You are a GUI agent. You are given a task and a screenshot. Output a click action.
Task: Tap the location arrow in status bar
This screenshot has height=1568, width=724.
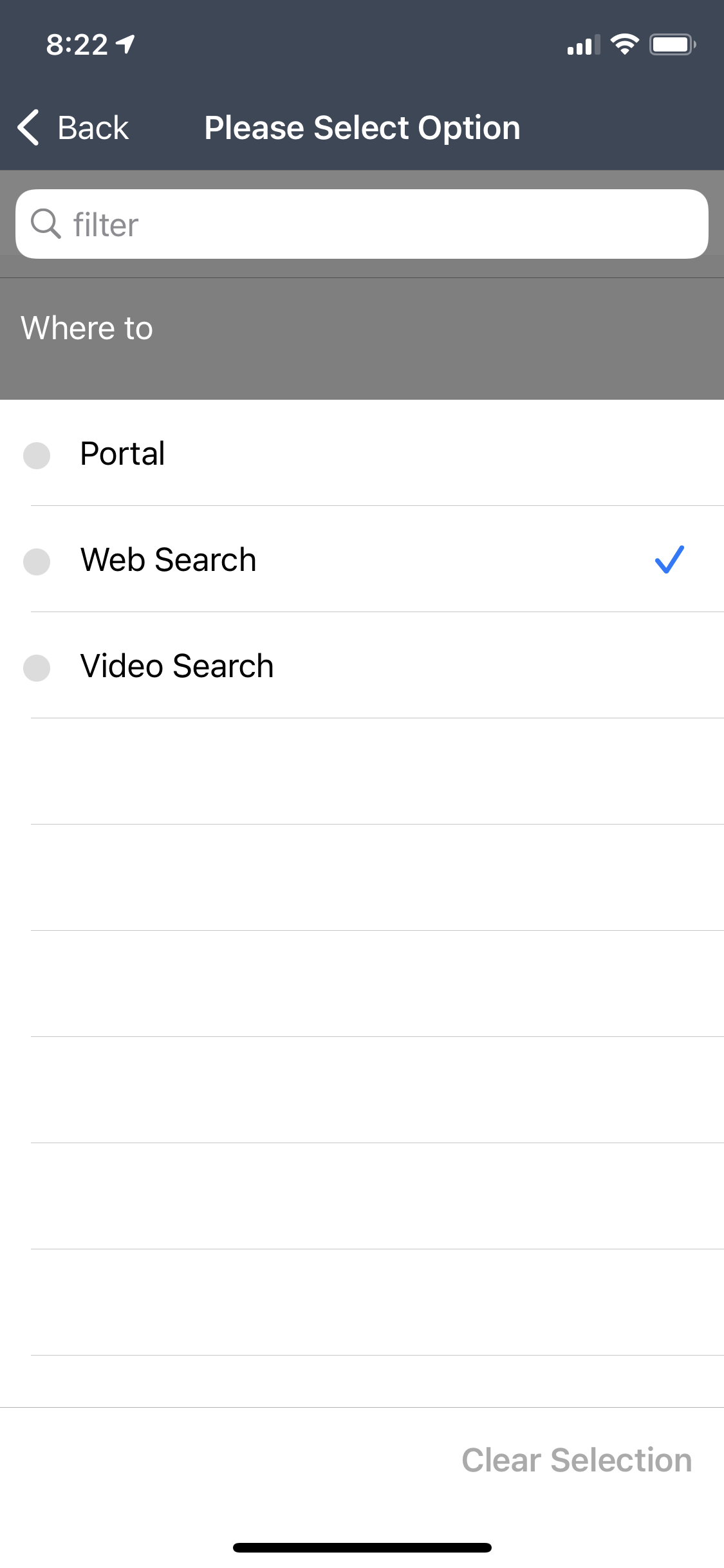point(125,44)
